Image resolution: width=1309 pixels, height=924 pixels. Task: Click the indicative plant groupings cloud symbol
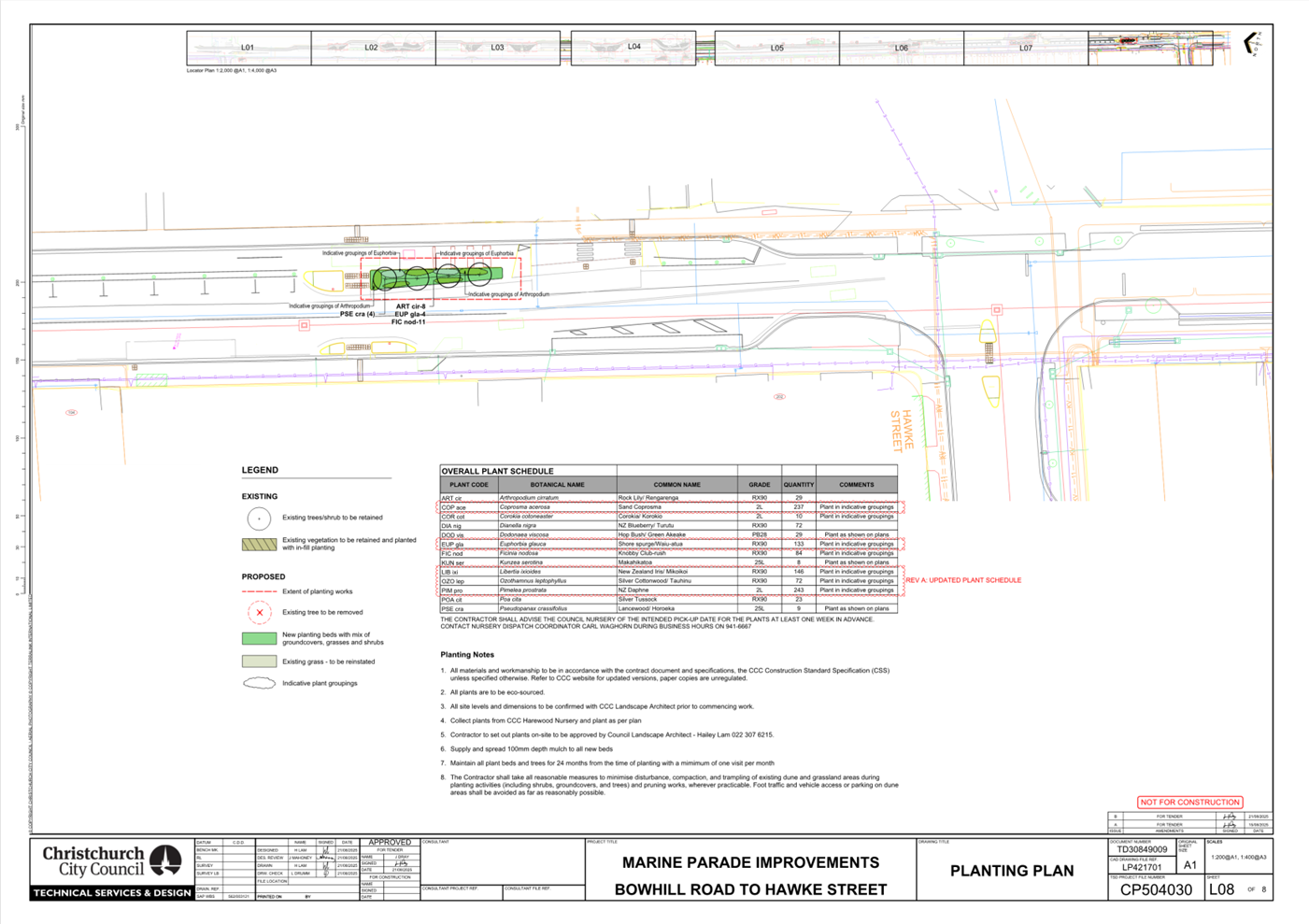259,683
